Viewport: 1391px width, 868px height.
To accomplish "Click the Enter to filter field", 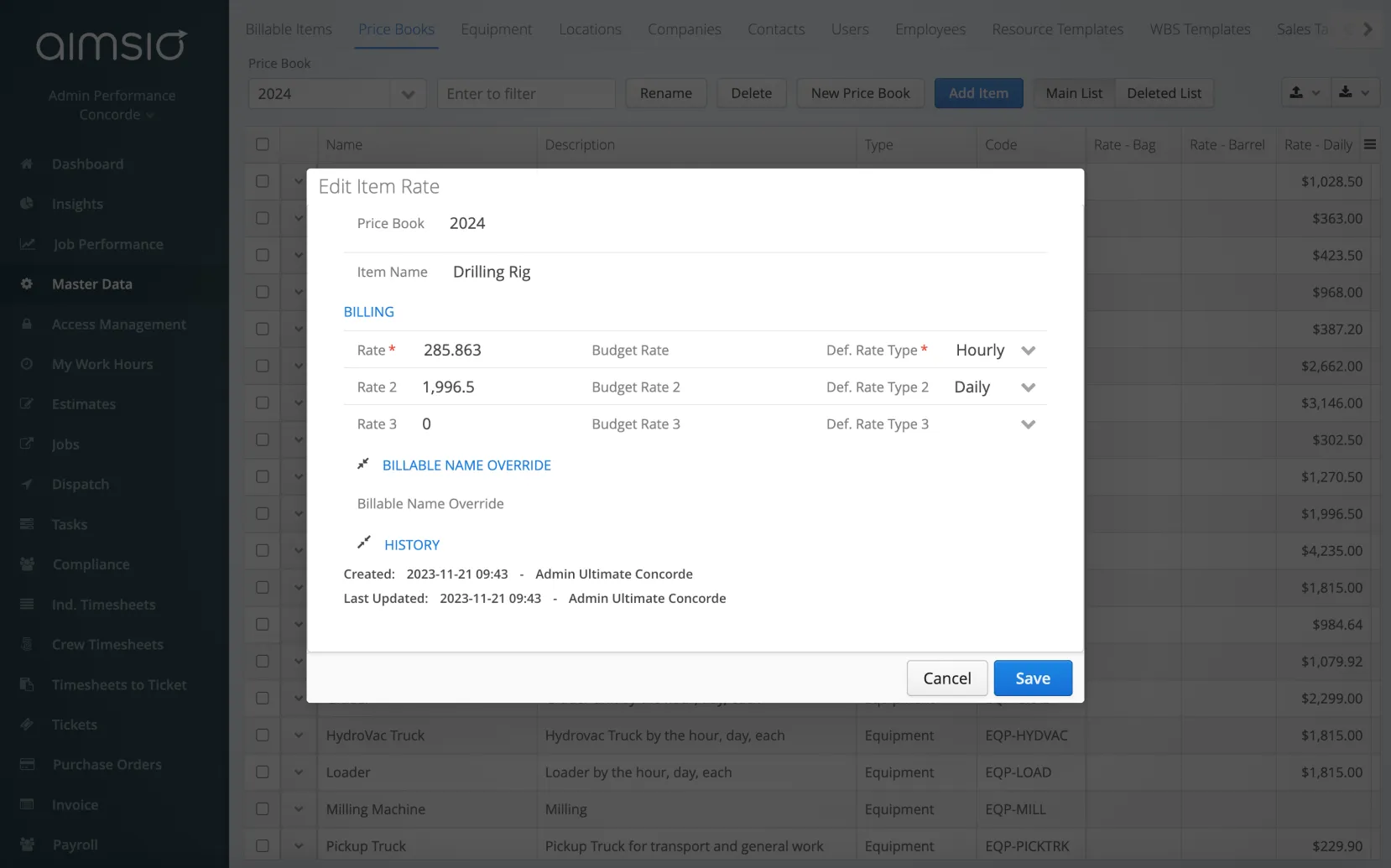I will click(526, 94).
